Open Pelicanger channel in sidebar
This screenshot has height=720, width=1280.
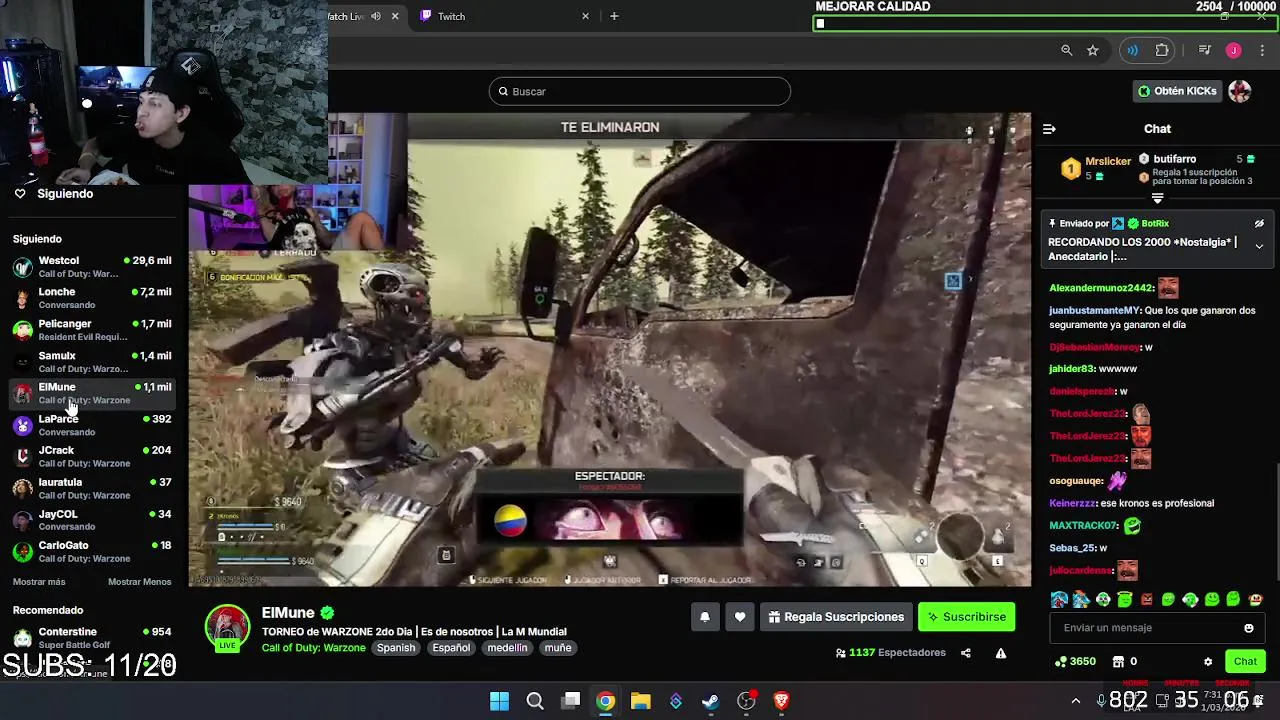94,330
